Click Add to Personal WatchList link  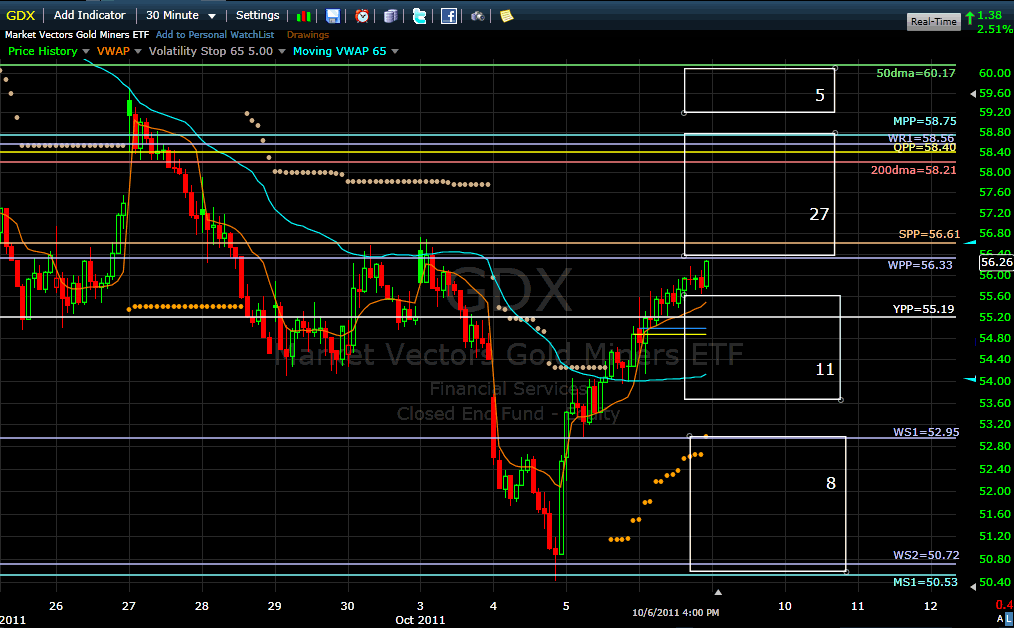tap(215, 35)
